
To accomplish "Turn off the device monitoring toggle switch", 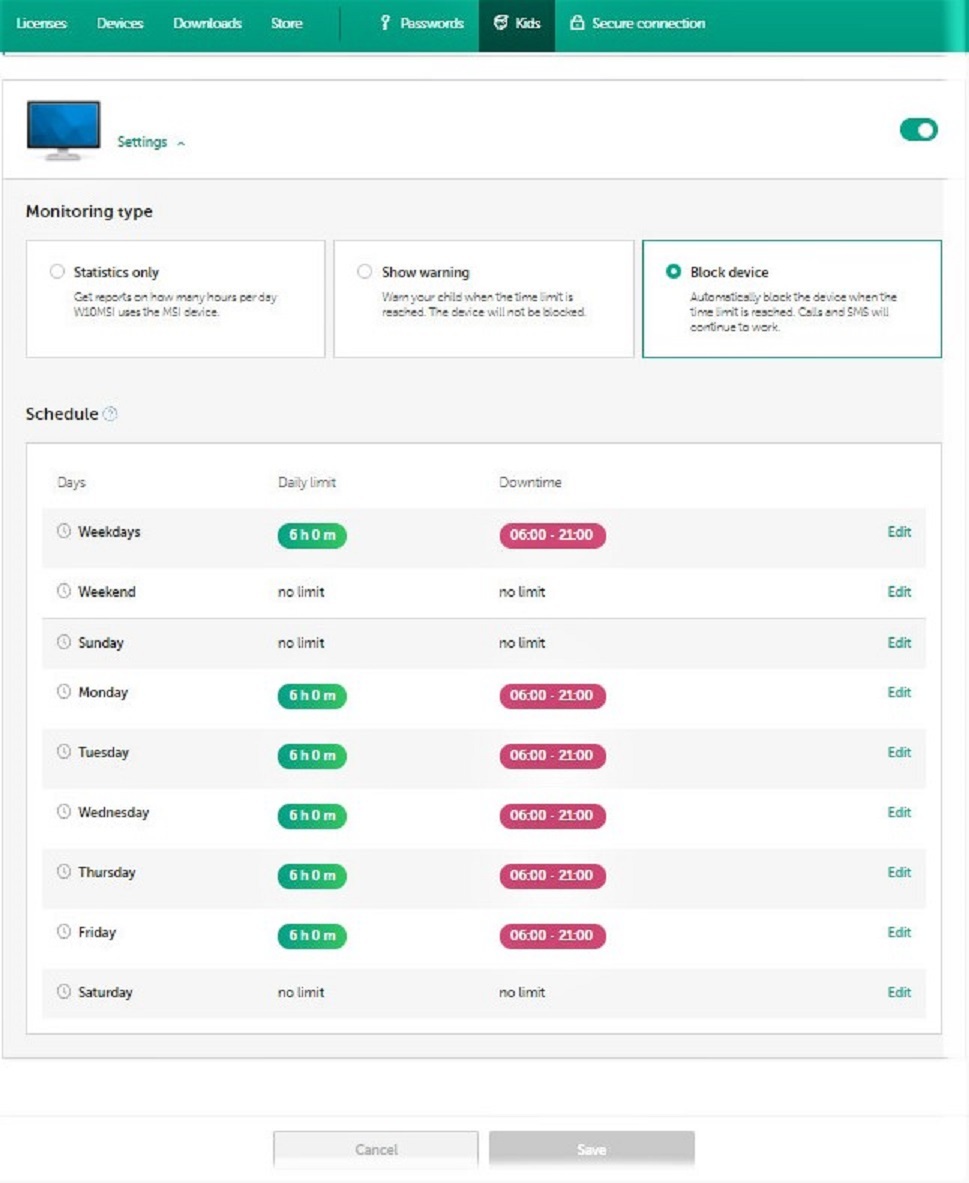I will point(918,130).
